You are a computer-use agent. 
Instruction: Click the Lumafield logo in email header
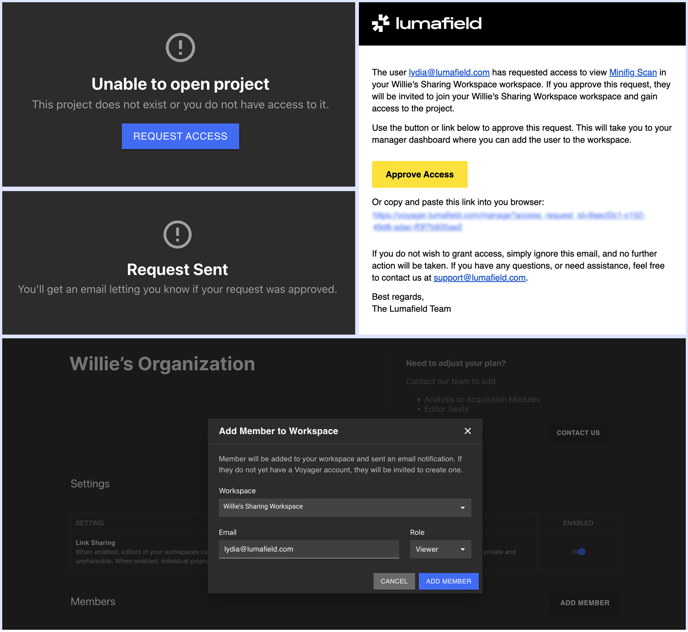[x=427, y=23]
